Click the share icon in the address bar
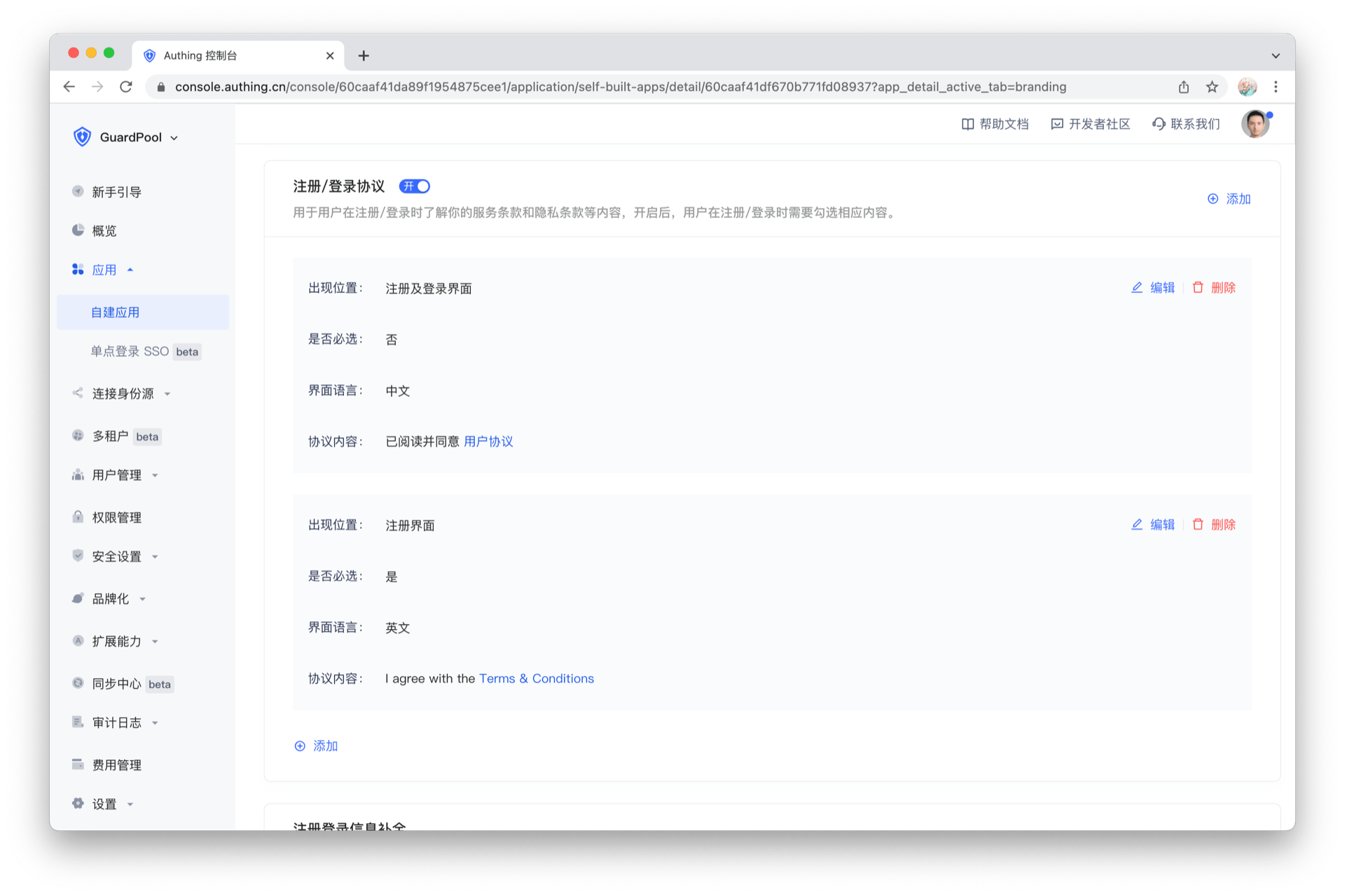 coord(1183,87)
